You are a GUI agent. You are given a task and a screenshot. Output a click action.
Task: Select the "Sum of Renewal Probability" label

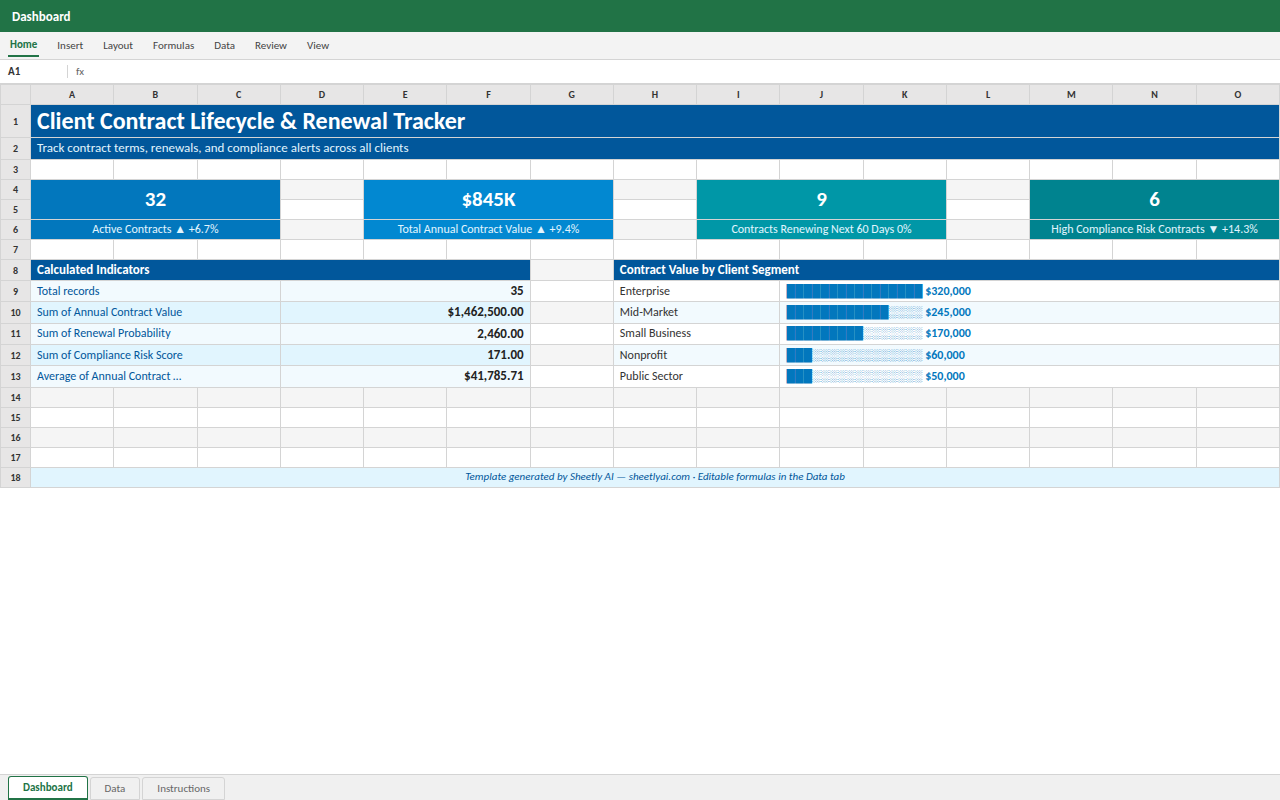[x=156, y=334]
